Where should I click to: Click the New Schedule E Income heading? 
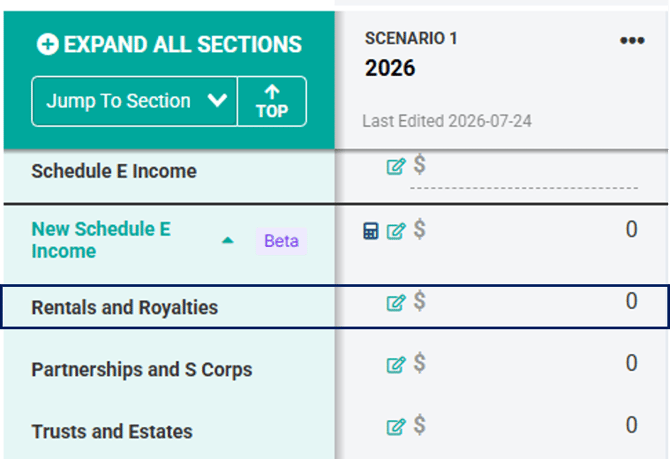(101, 240)
